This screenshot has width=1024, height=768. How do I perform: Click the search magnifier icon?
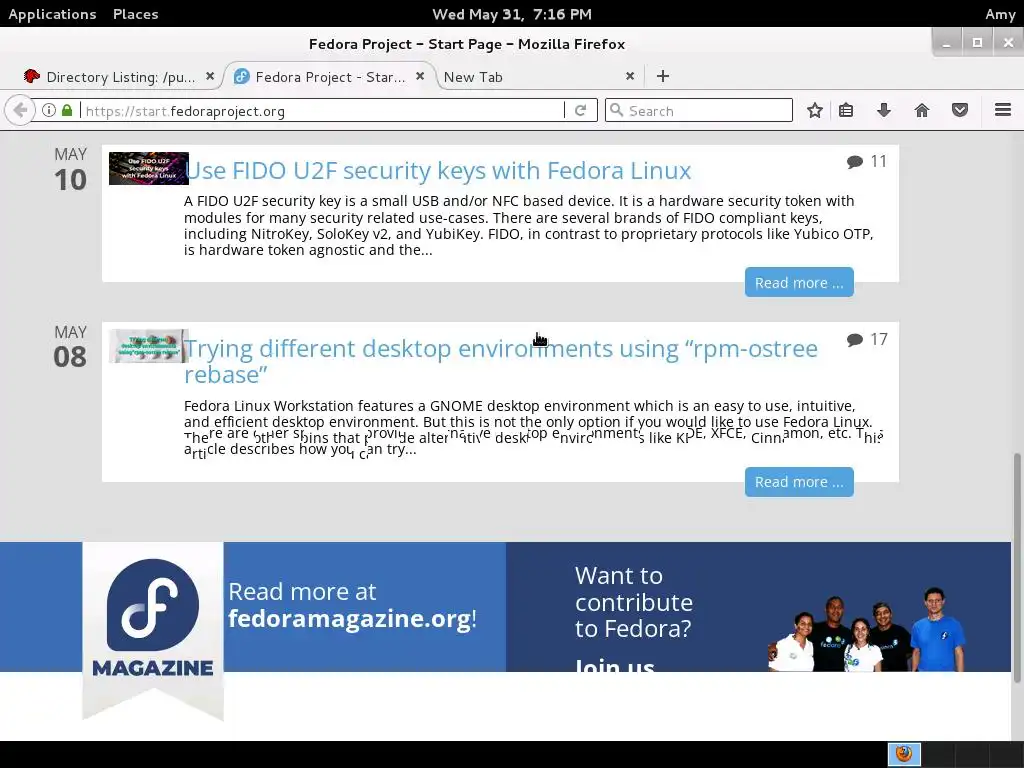(x=616, y=110)
